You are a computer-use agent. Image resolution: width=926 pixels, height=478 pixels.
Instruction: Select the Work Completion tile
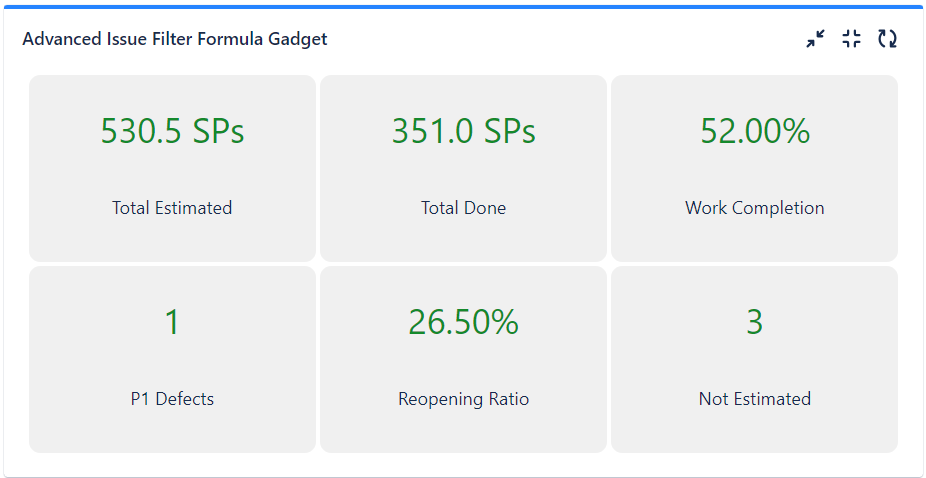pos(755,168)
